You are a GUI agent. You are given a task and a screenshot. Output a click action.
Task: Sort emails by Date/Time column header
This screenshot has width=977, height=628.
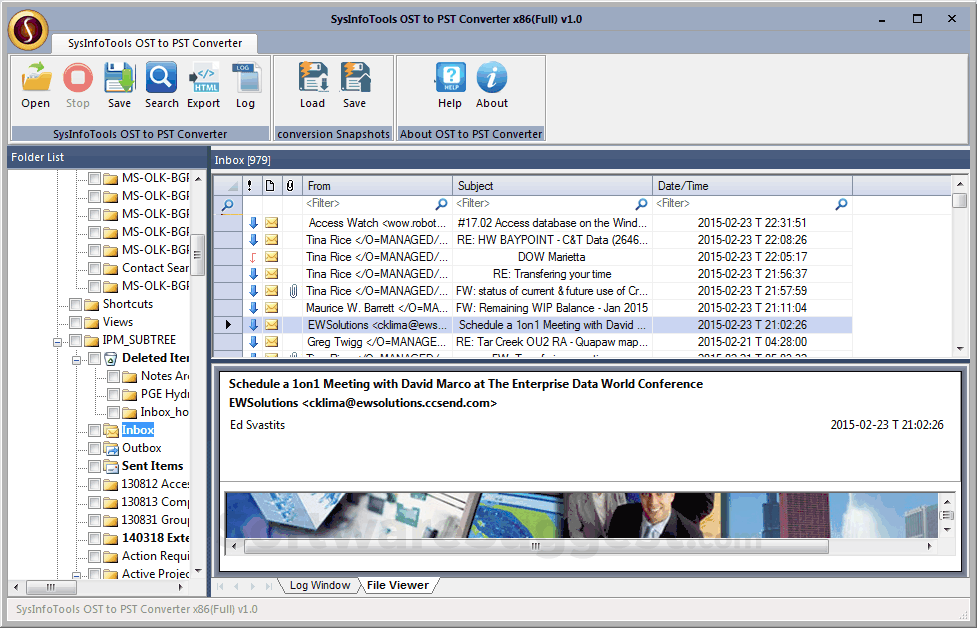coord(750,186)
